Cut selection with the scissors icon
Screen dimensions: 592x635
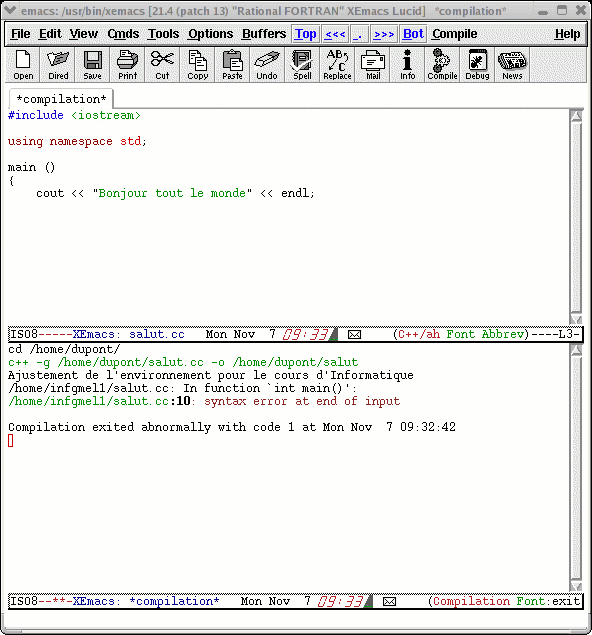click(x=162, y=65)
